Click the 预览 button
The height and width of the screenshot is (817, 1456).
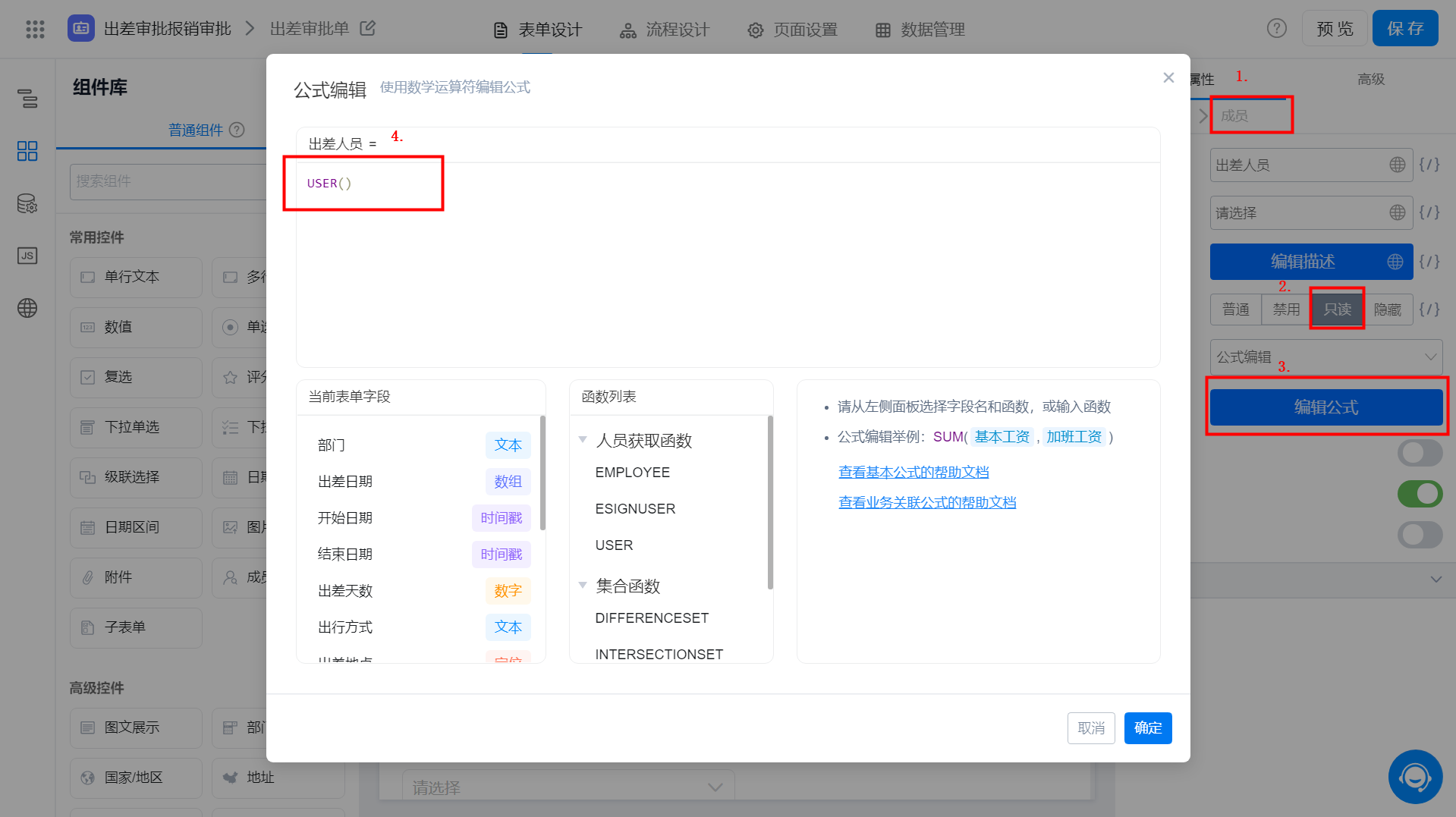pyautogui.click(x=1335, y=29)
